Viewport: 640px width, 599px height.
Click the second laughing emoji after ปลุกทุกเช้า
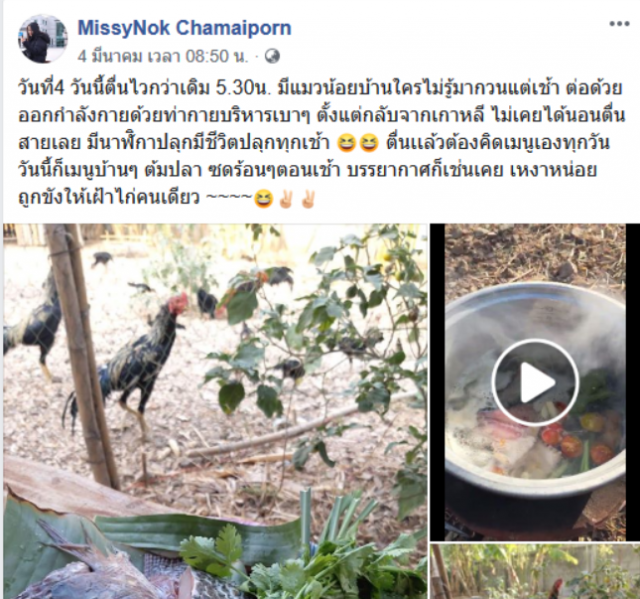pyautogui.click(x=369, y=144)
